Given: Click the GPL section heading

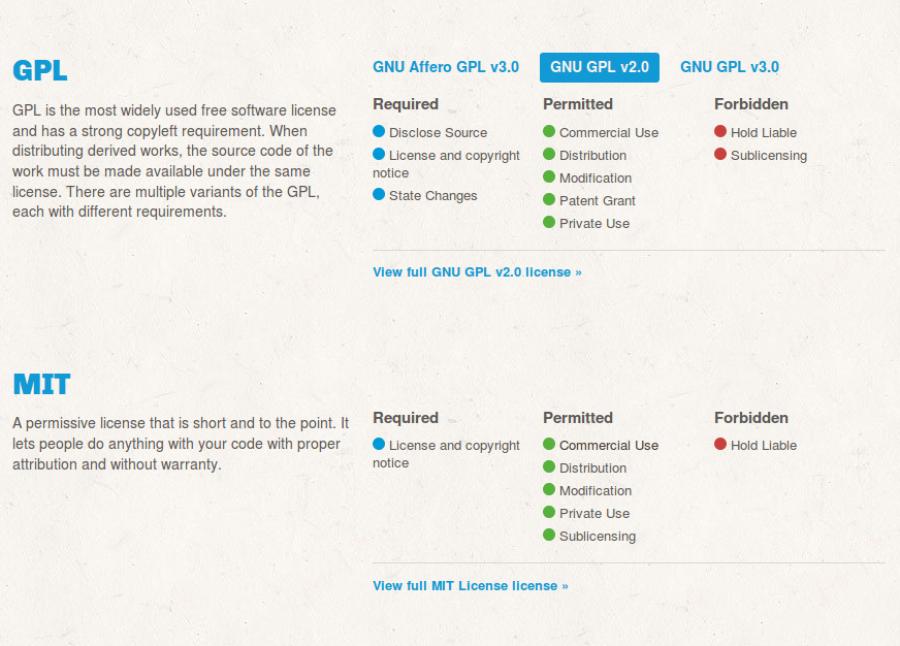Looking at the screenshot, I should coord(40,71).
